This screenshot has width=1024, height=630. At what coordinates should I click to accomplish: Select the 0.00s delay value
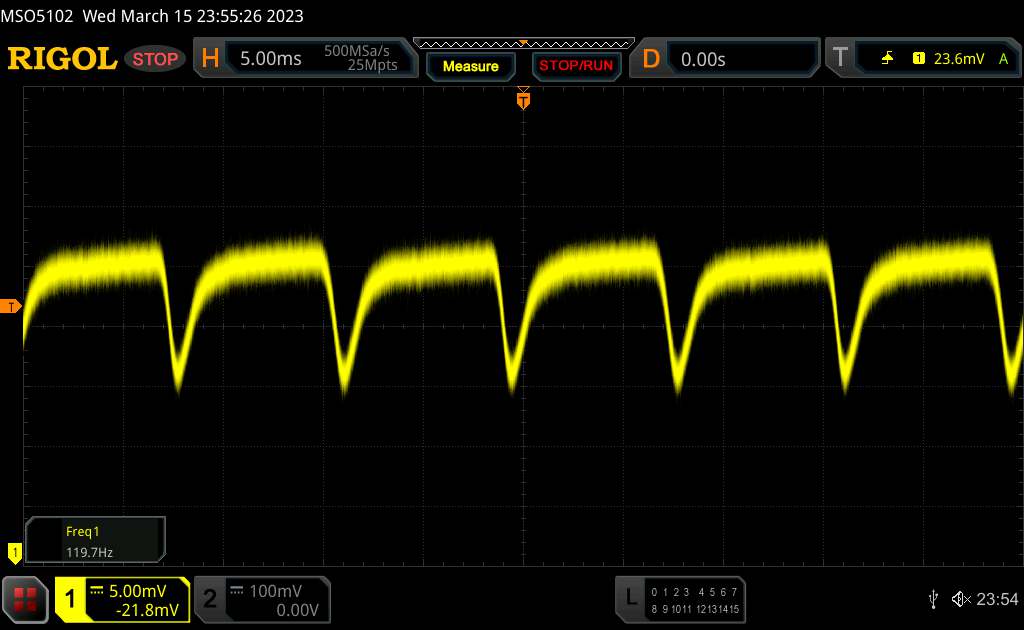[x=703, y=59]
